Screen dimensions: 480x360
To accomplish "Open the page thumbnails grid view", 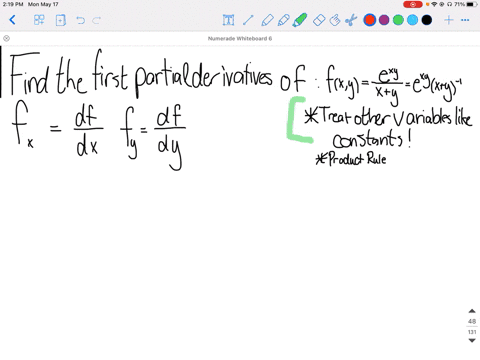I will pos(39,20).
